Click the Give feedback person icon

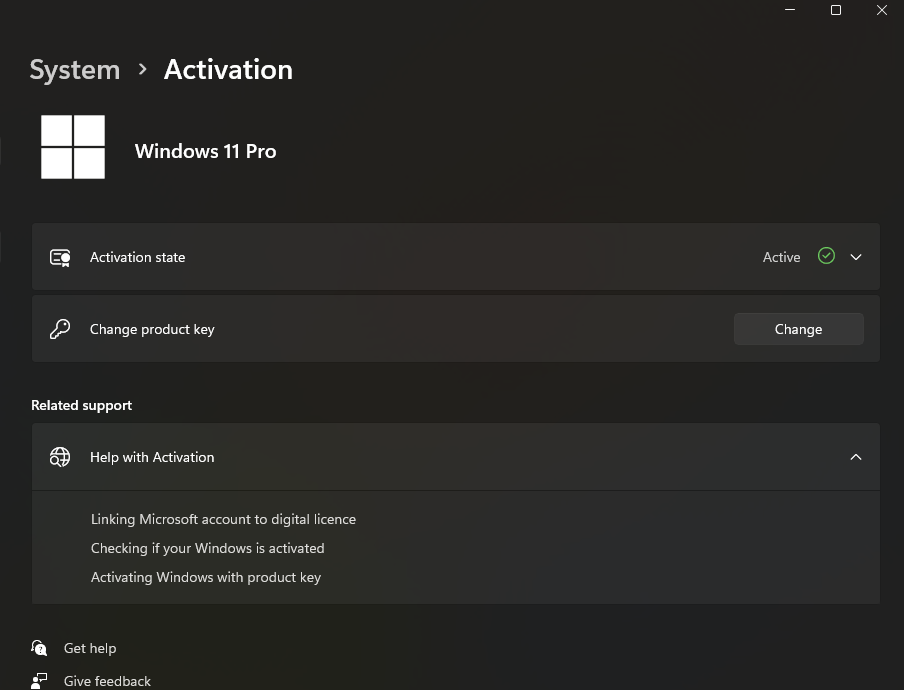pyautogui.click(x=39, y=681)
